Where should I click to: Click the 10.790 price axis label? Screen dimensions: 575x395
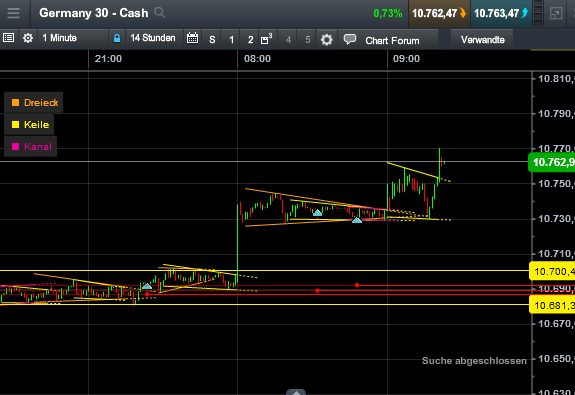click(x=556, y=114)
